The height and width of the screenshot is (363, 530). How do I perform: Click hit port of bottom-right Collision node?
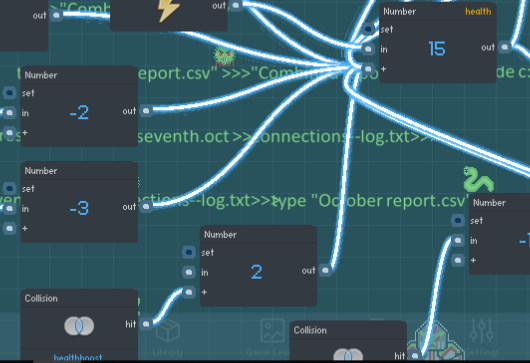pyautogui.click(x=415, y=356)
